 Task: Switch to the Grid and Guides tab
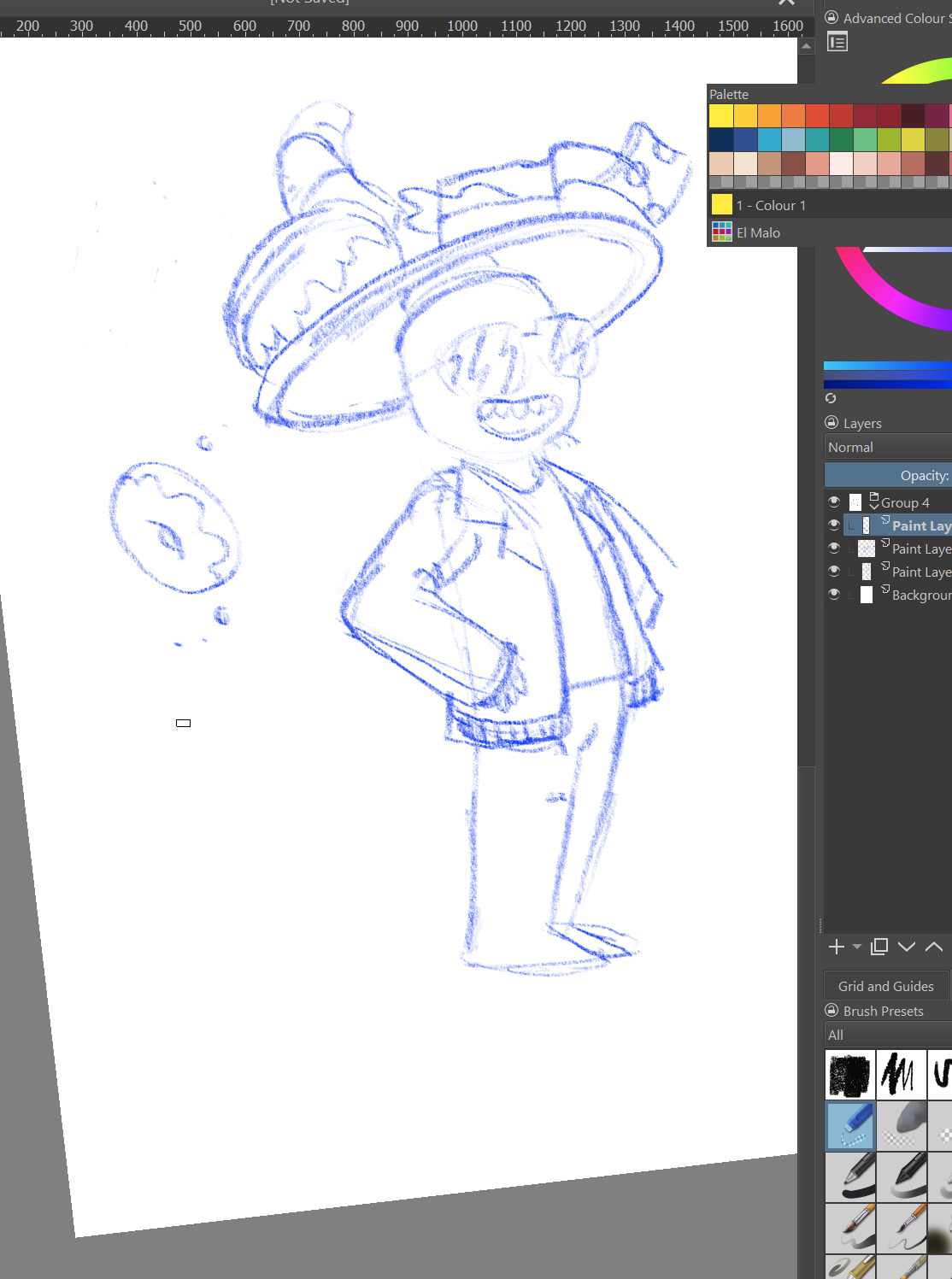point(885,986)
